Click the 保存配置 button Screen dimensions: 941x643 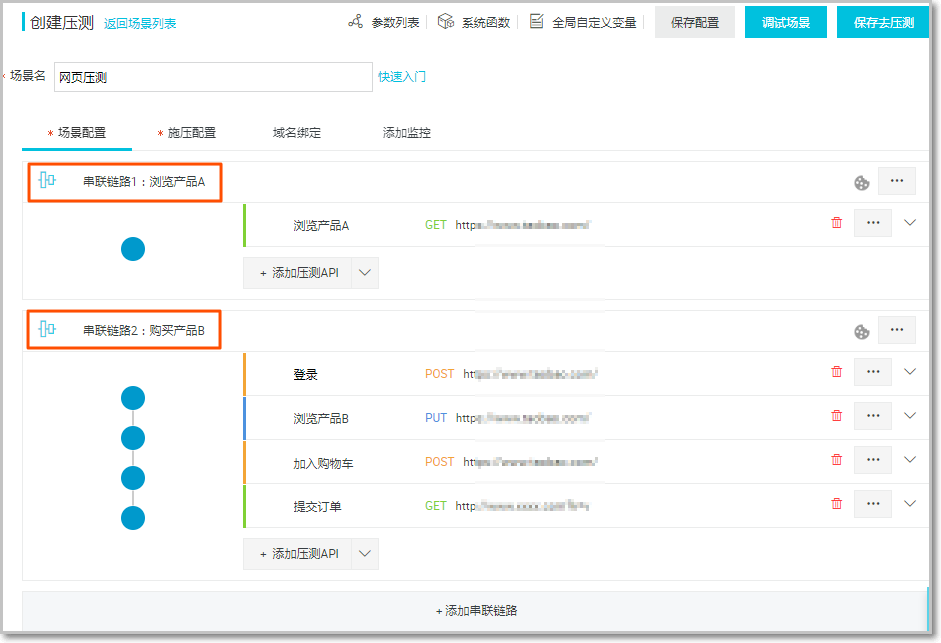pos(695,22)
